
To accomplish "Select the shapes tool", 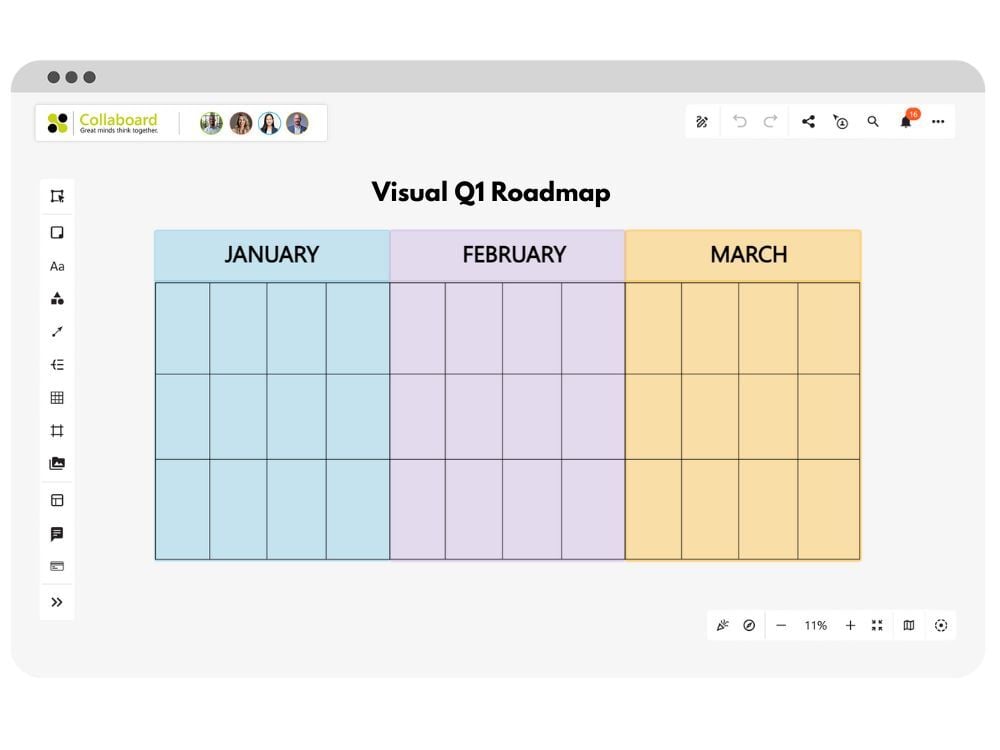I will click(57, 298).
